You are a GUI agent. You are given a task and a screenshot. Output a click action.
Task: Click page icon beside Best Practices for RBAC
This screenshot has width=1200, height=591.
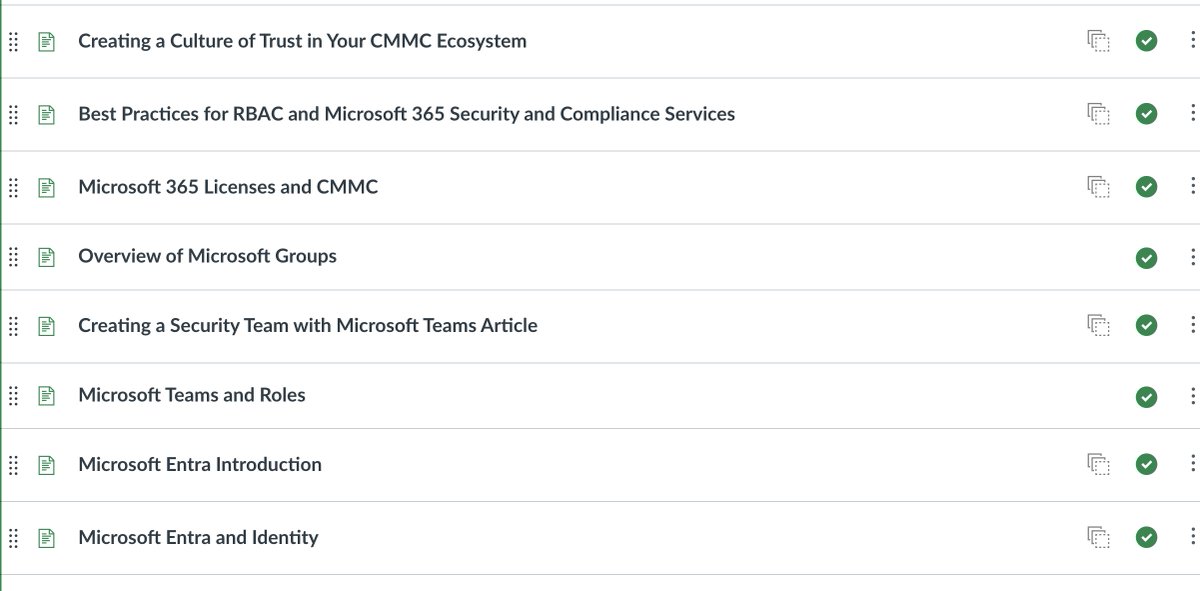[46, 115]
